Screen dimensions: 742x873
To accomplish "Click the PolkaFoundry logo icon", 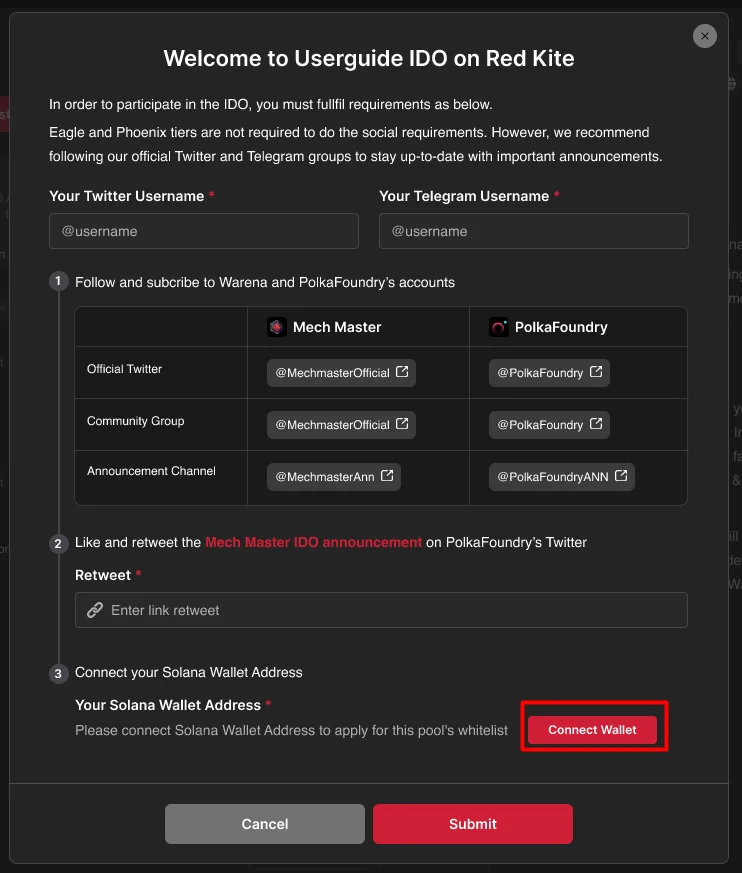I will click(x=499, y=327).
